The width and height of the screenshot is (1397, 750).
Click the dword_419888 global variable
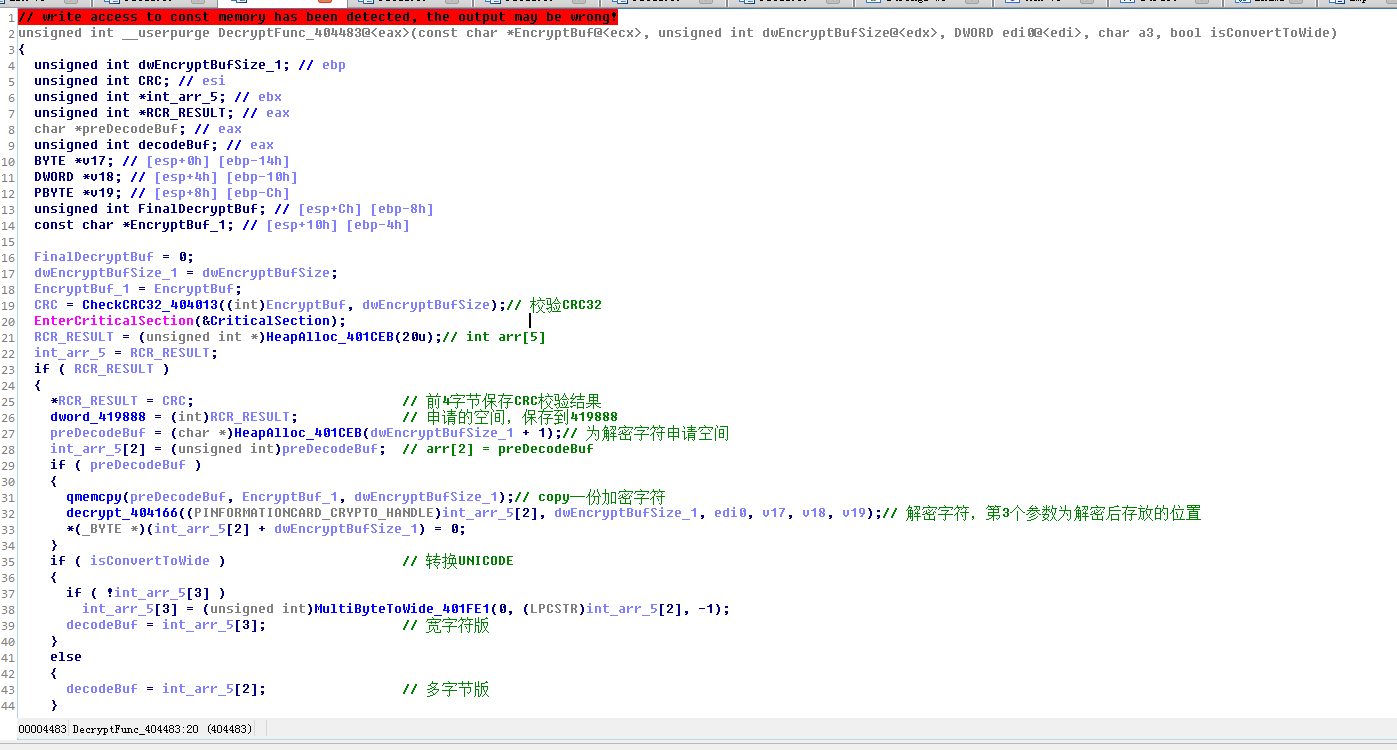(98, 417)
